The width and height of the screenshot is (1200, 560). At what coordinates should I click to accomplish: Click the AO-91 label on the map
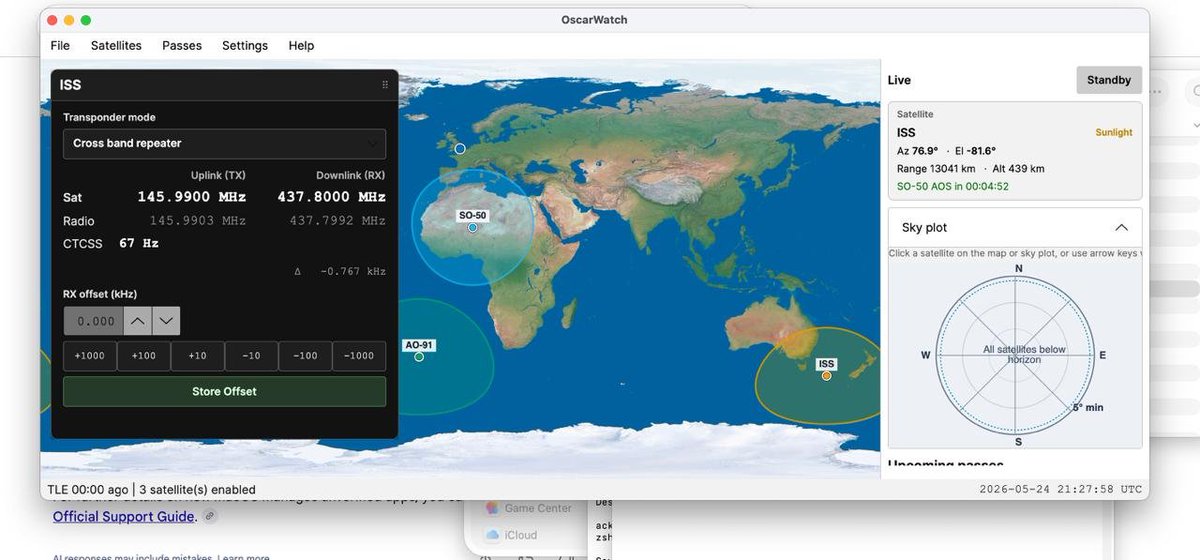(419, 345)
